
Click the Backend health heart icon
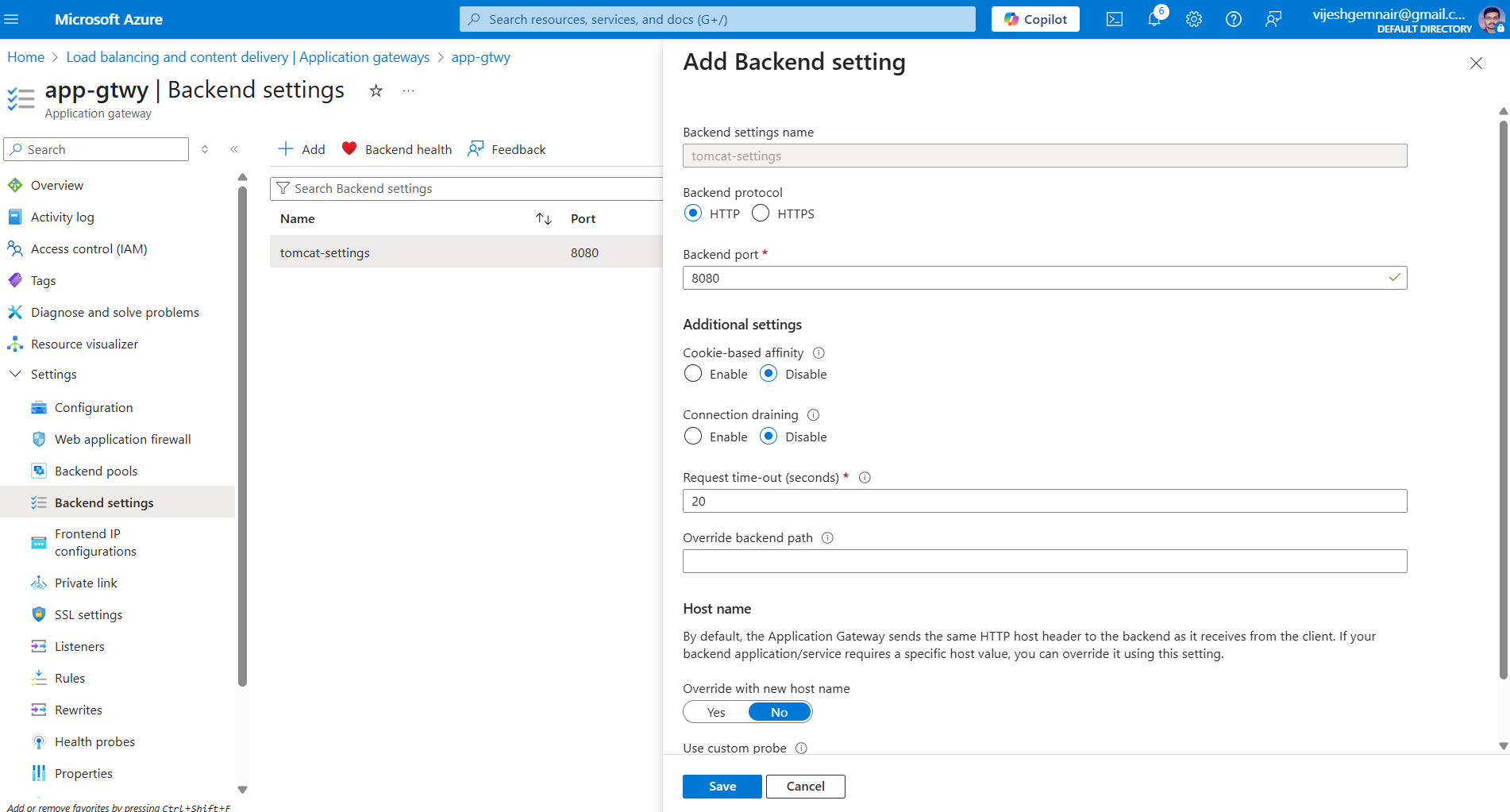[x=349, y=149]
